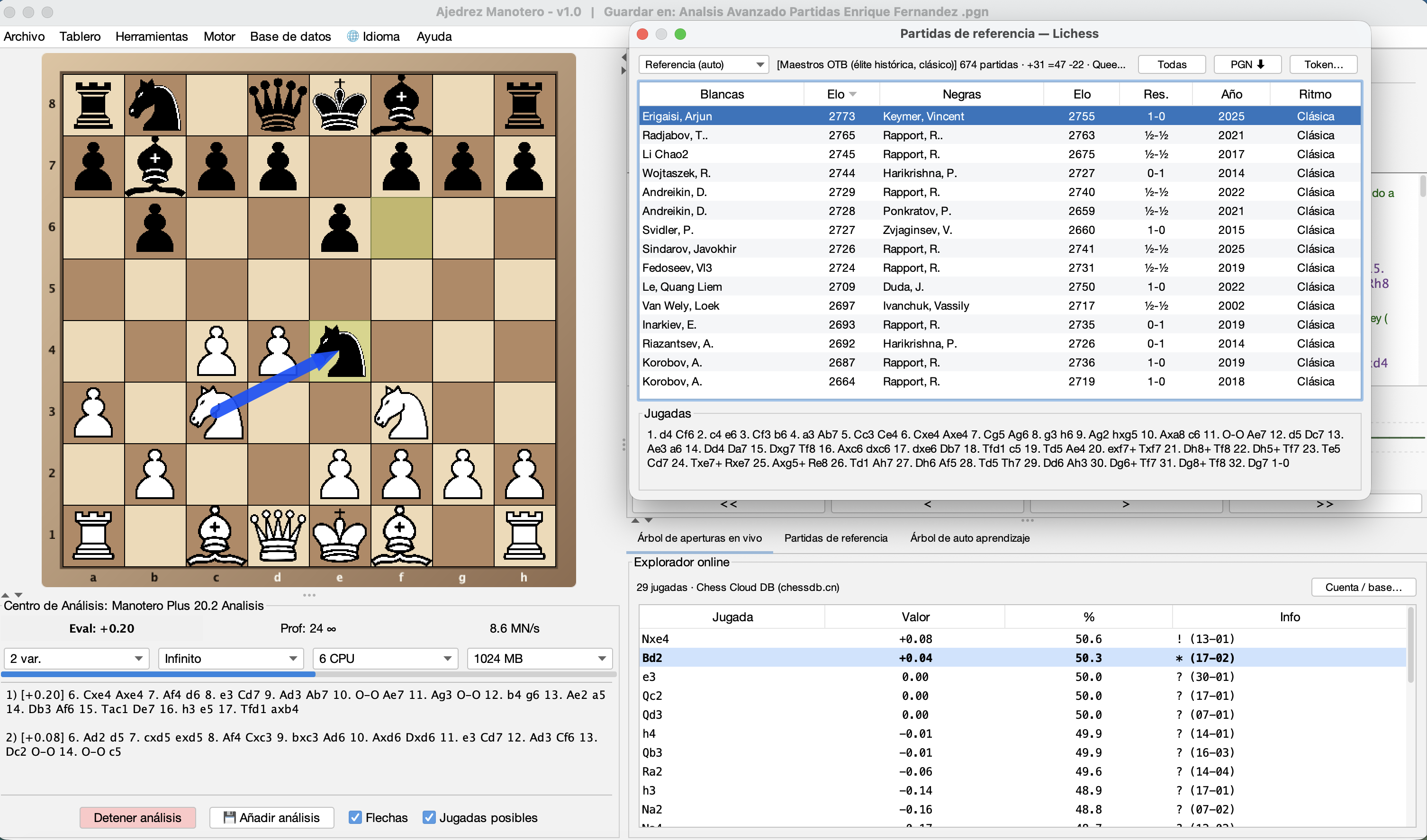This screenshot has width=1427, height=840.
Task: Open the Infinito time dropdown
Action: point(230,658)
